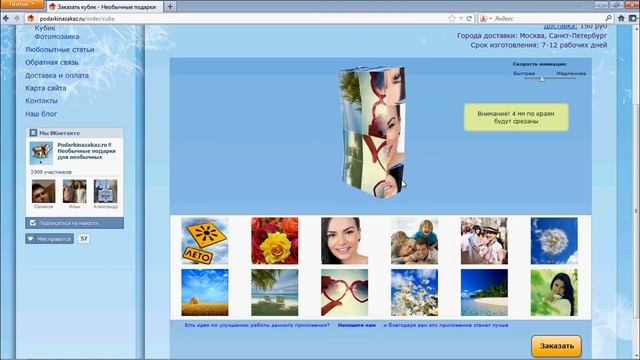Screen dimensions: 640x360
Task: Select the woman in green foliage photo
Action: [554, 292]
